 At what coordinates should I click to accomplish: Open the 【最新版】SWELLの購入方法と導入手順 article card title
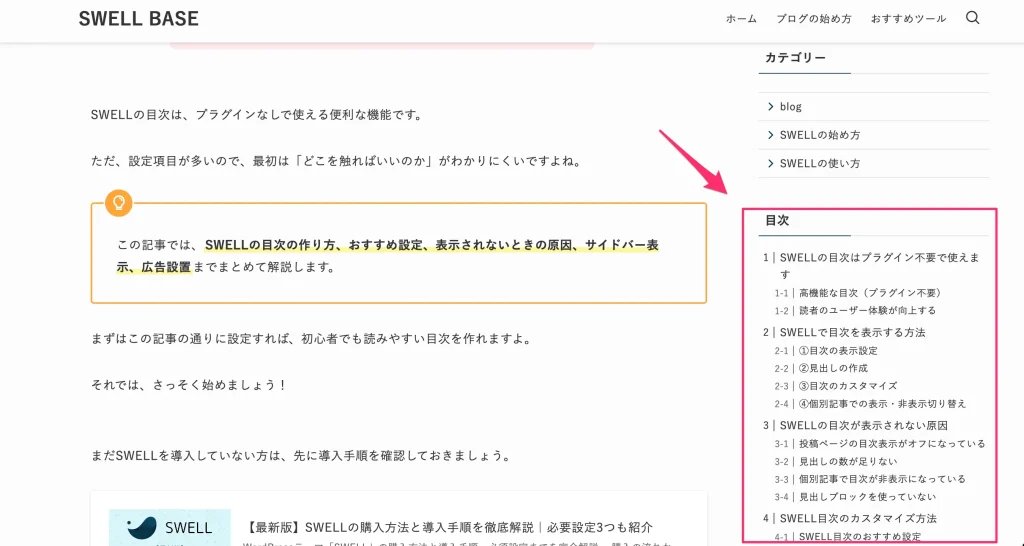[450, 527]
